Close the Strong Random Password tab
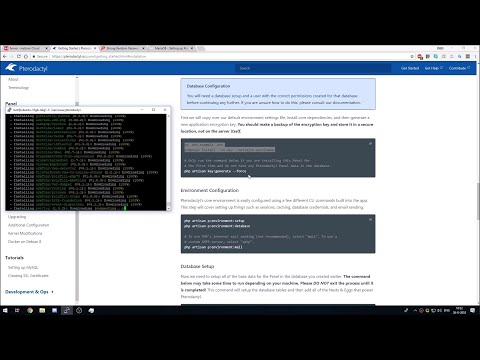The width and height of the screenshot is (480, 360). (143, 48)
